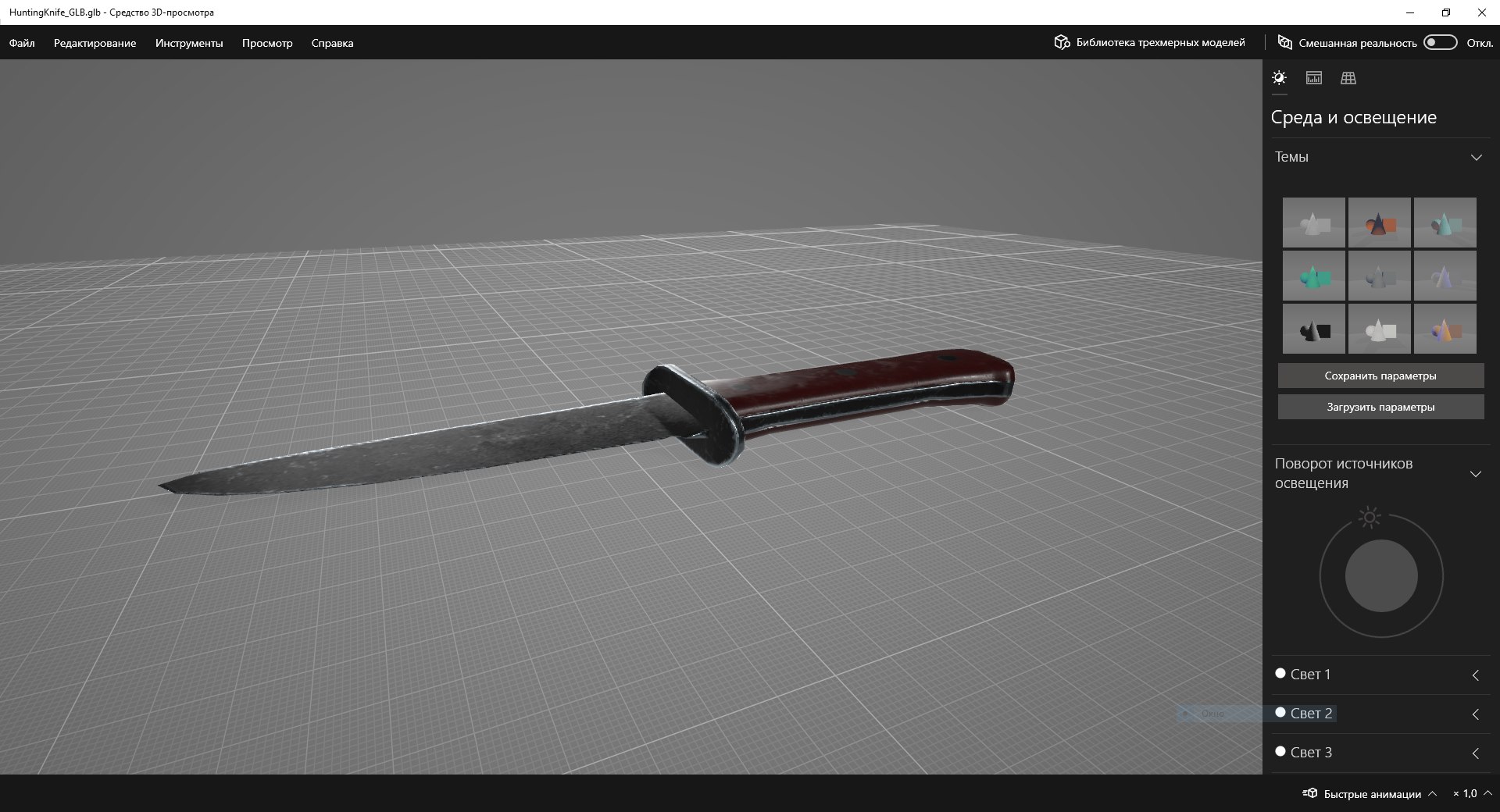Expand the Свет 3 settings chevron
The image size is (1500, 812).
(1476, 753)
